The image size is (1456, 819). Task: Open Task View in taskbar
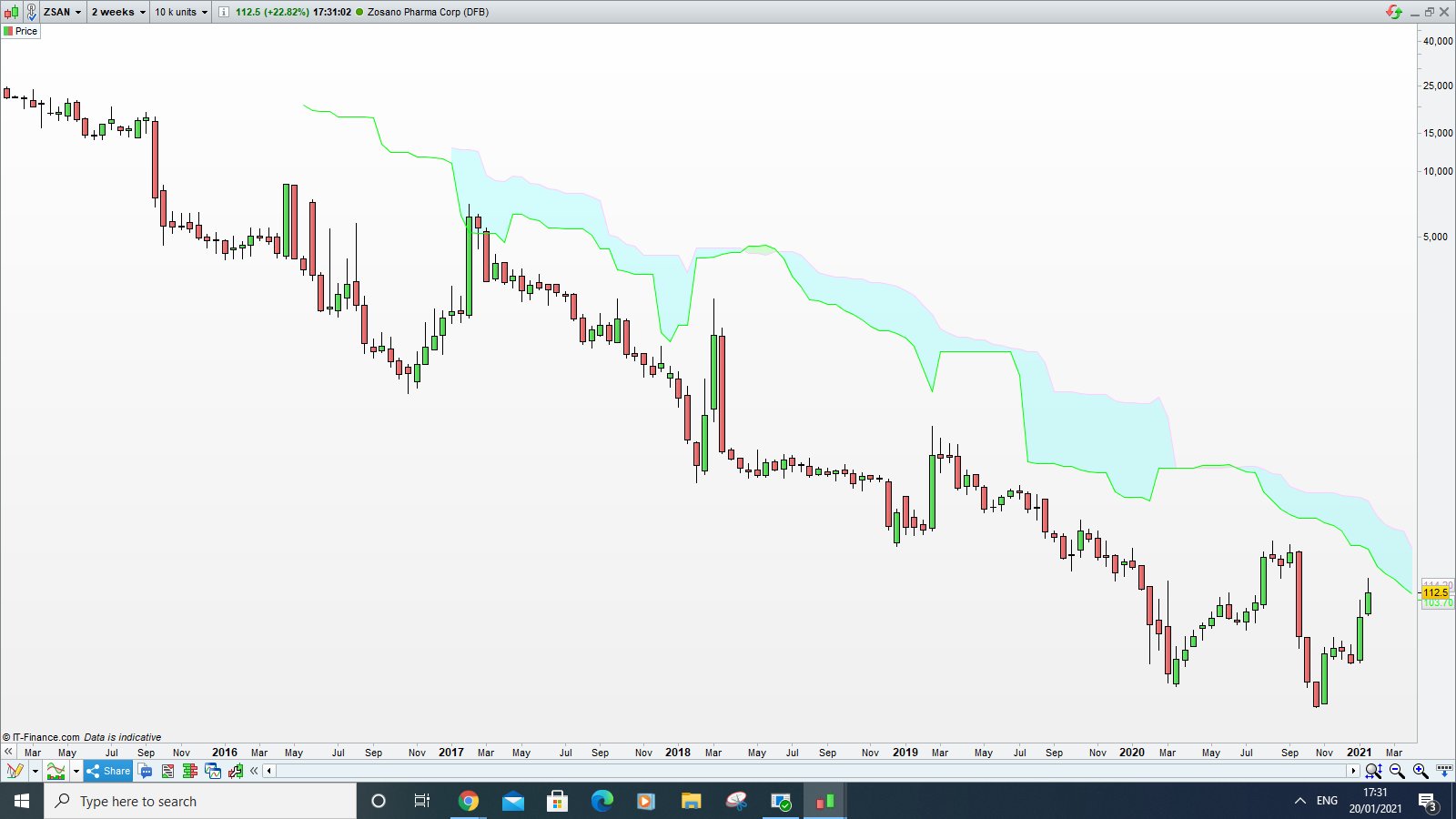pos(422,801)
